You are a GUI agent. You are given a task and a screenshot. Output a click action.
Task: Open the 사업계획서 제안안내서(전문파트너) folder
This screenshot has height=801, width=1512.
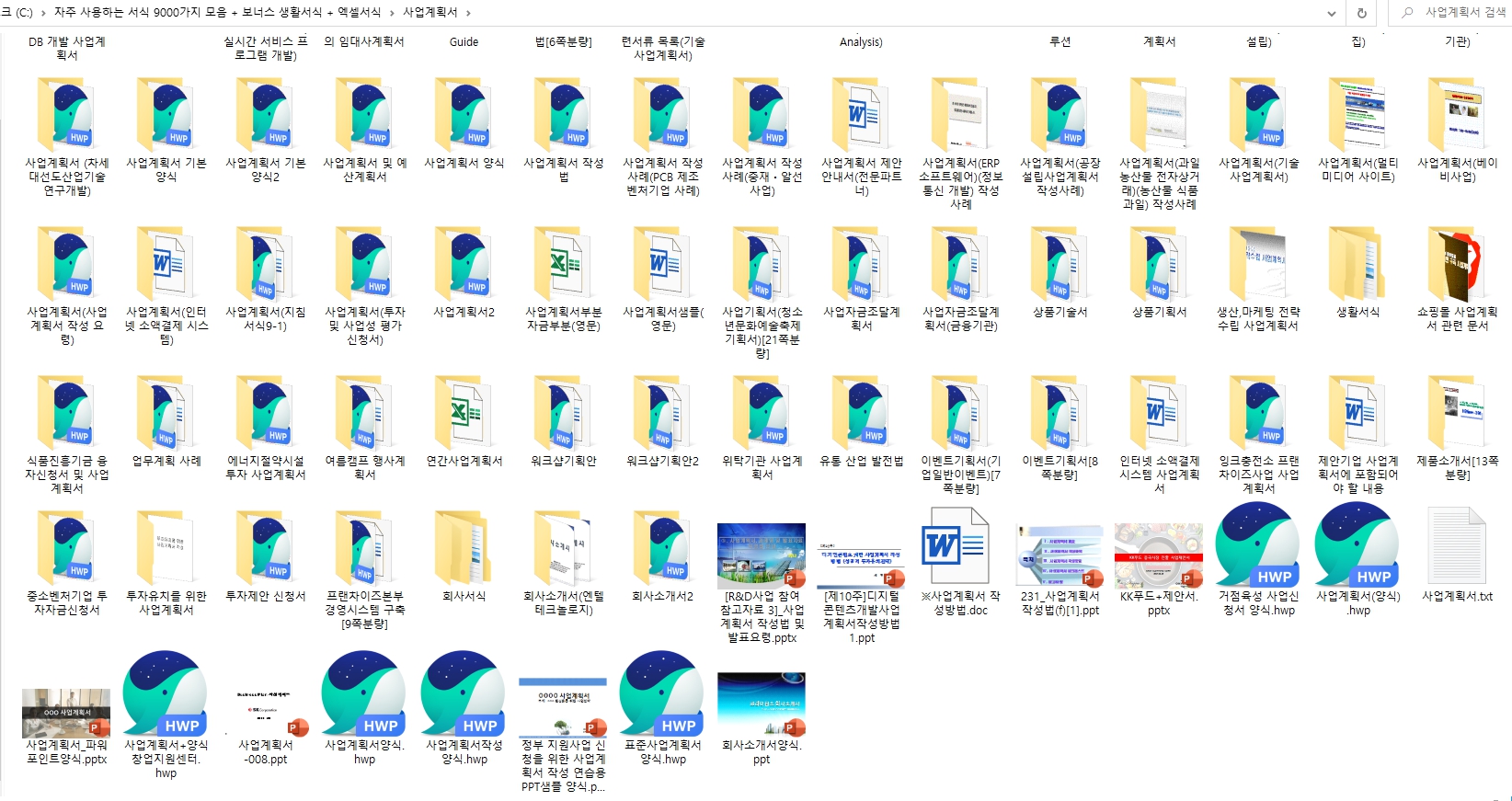(861, 115)
